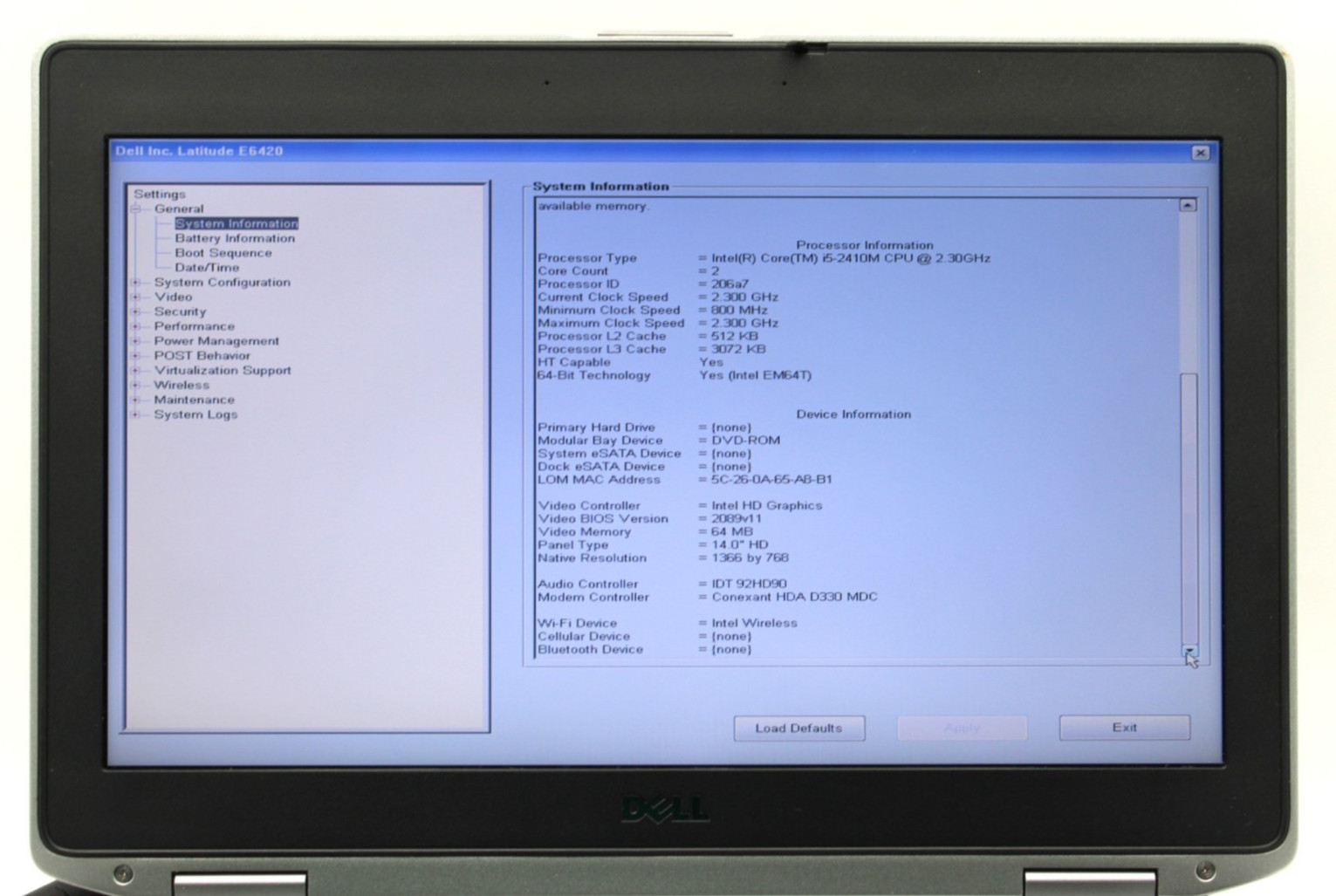Expand the POST Behavior node
Image resolution: width=1336 pixels, height=896 pixels.
click(x=136, y=356)
